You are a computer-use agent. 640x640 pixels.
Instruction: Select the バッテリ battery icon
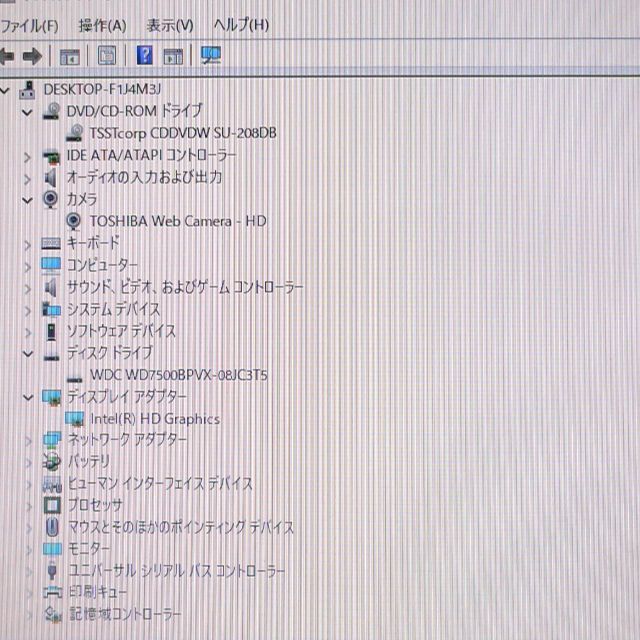pyautogui.click(x=52, y=462)
